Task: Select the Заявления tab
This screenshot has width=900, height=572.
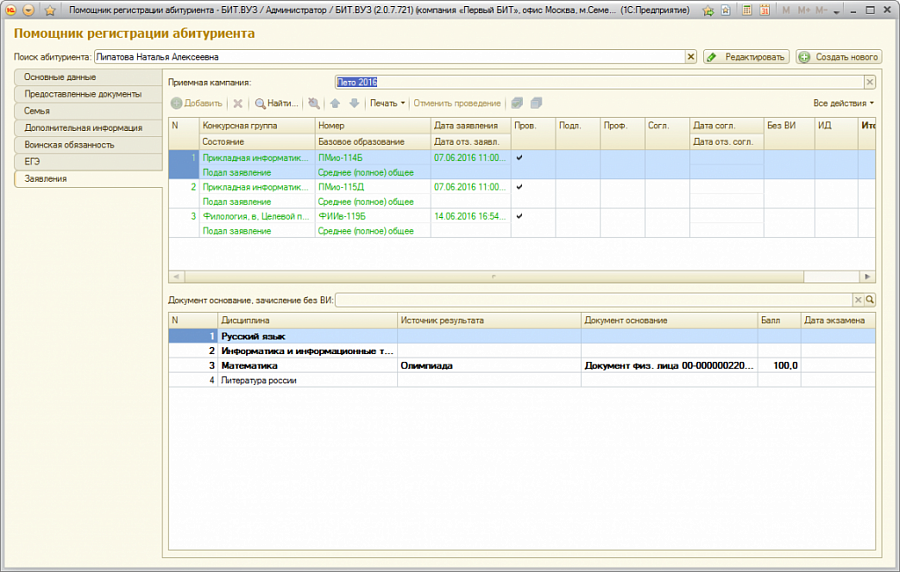Action: (x=88, y=179)
